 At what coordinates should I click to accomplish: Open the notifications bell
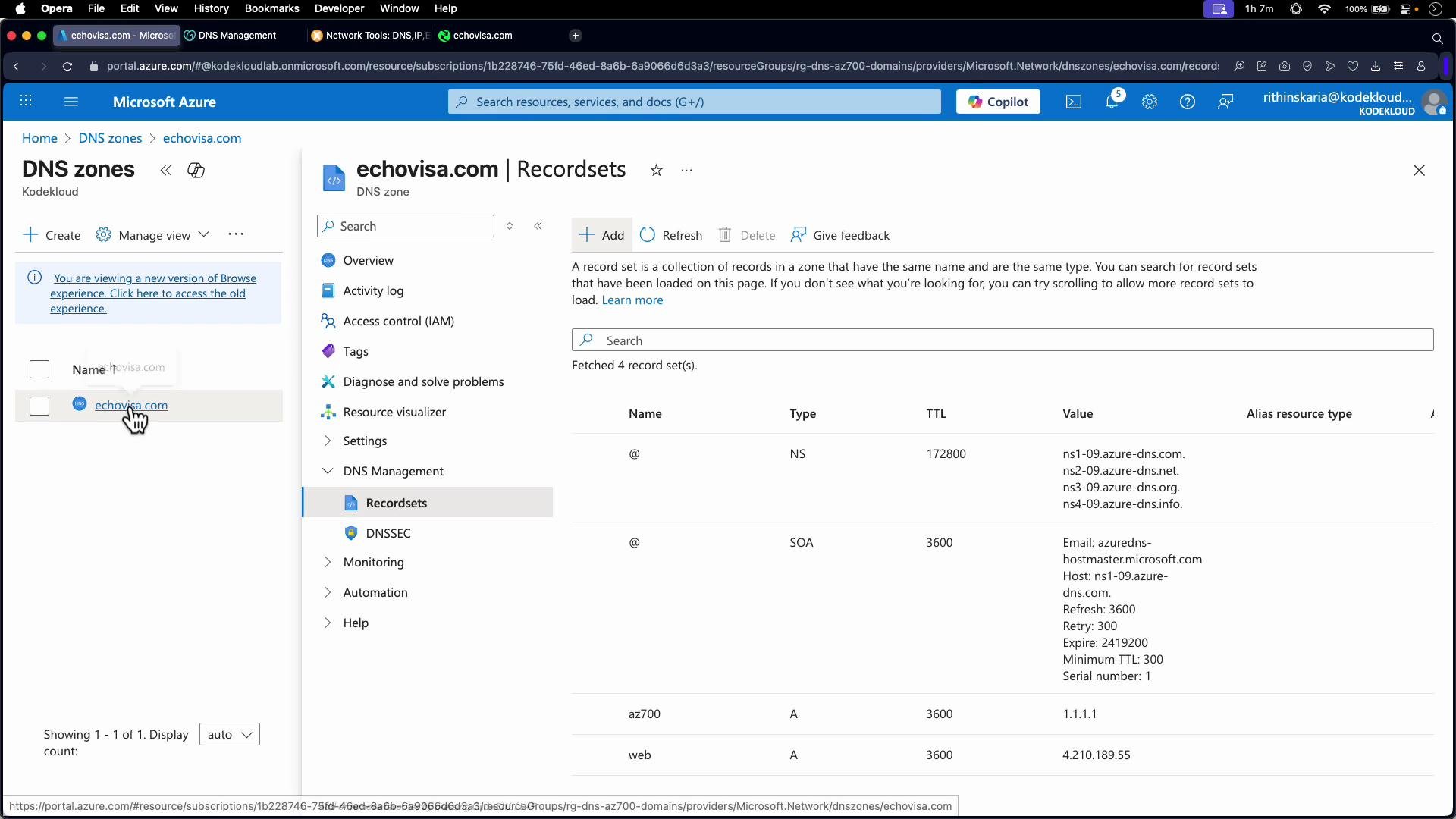(x=1112, y=102)
